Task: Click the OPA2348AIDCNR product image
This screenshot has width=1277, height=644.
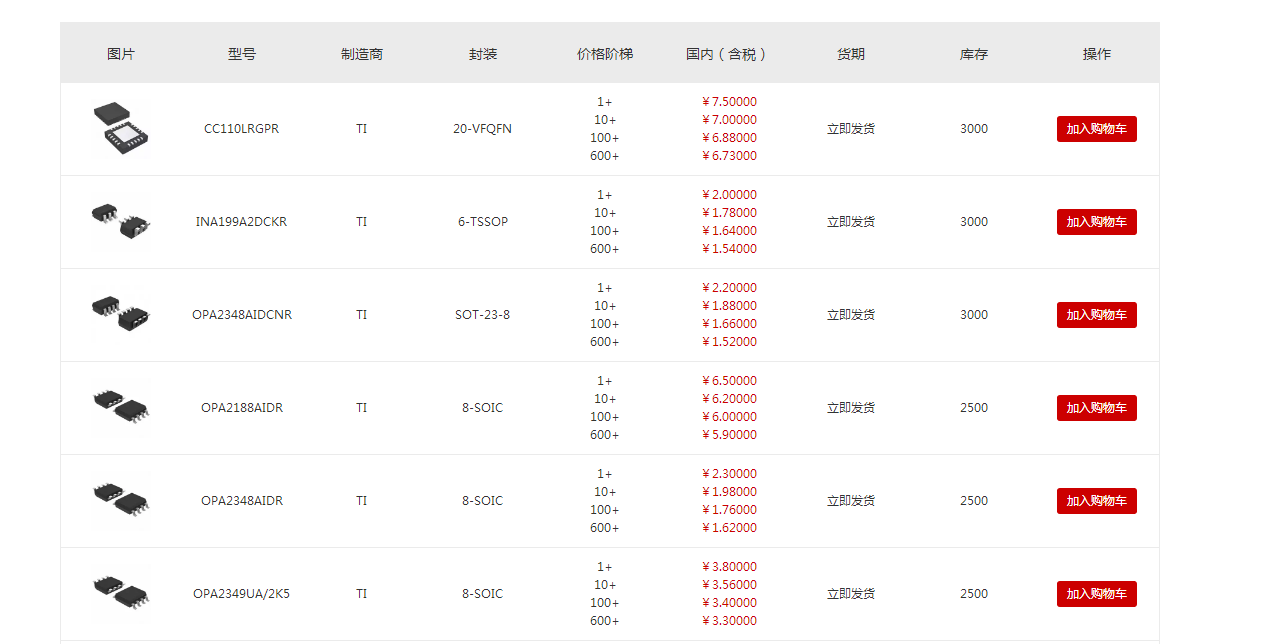Action: (120, 315)
